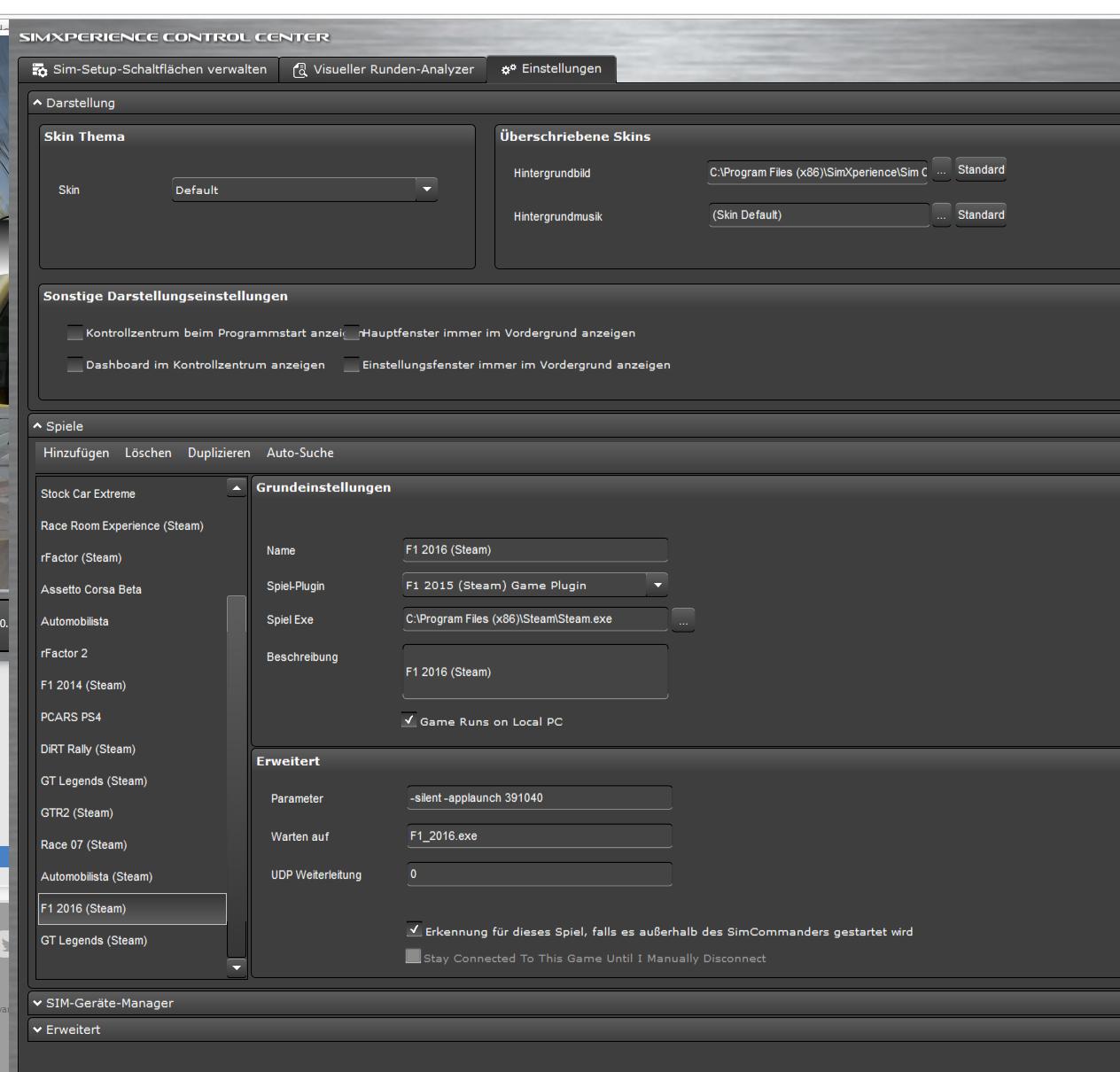Select F1 2016 (Steam) list entry

(x=131, y=908)
